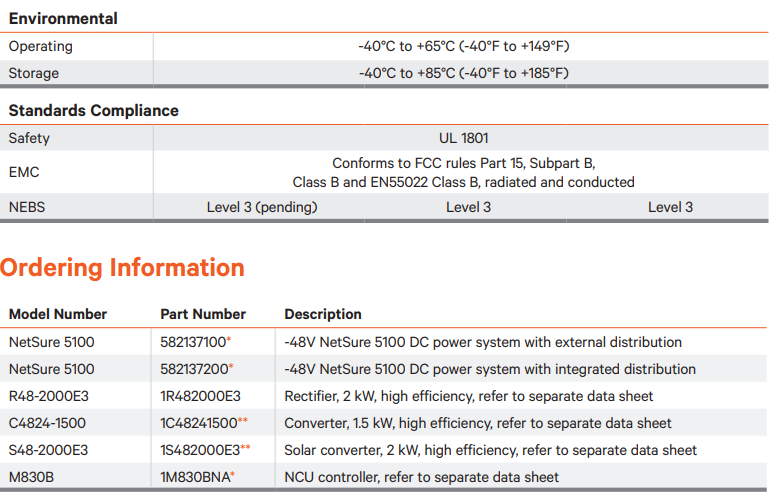Select storage range -40°C to +85°C text
This screenshot has width=778, height=495.
(x=463, y=73)
